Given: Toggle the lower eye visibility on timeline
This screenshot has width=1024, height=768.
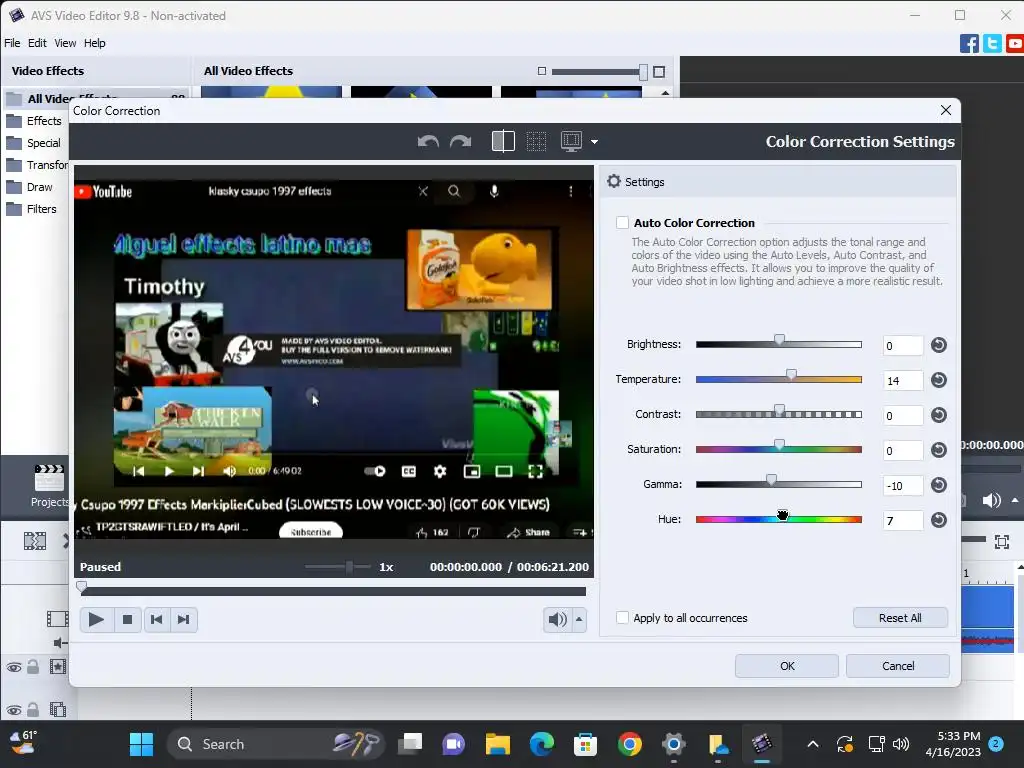Looking at the screenshot, I should (14, 710).
